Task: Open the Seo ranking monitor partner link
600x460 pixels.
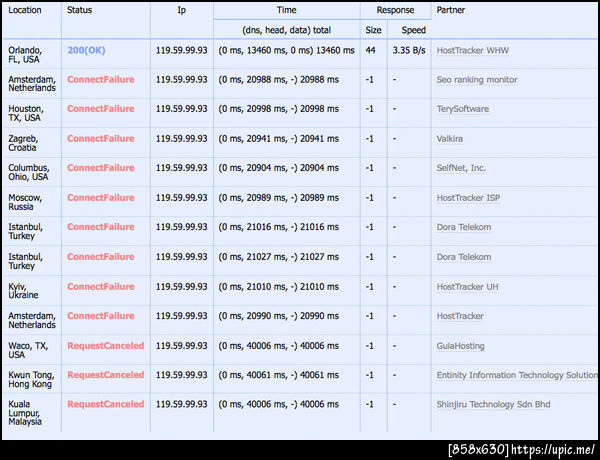Action: point(477,80)
